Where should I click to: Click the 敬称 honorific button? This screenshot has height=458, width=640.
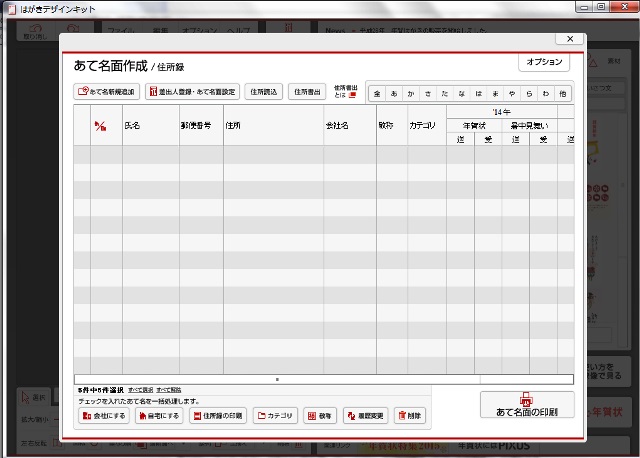coord(320,415)
